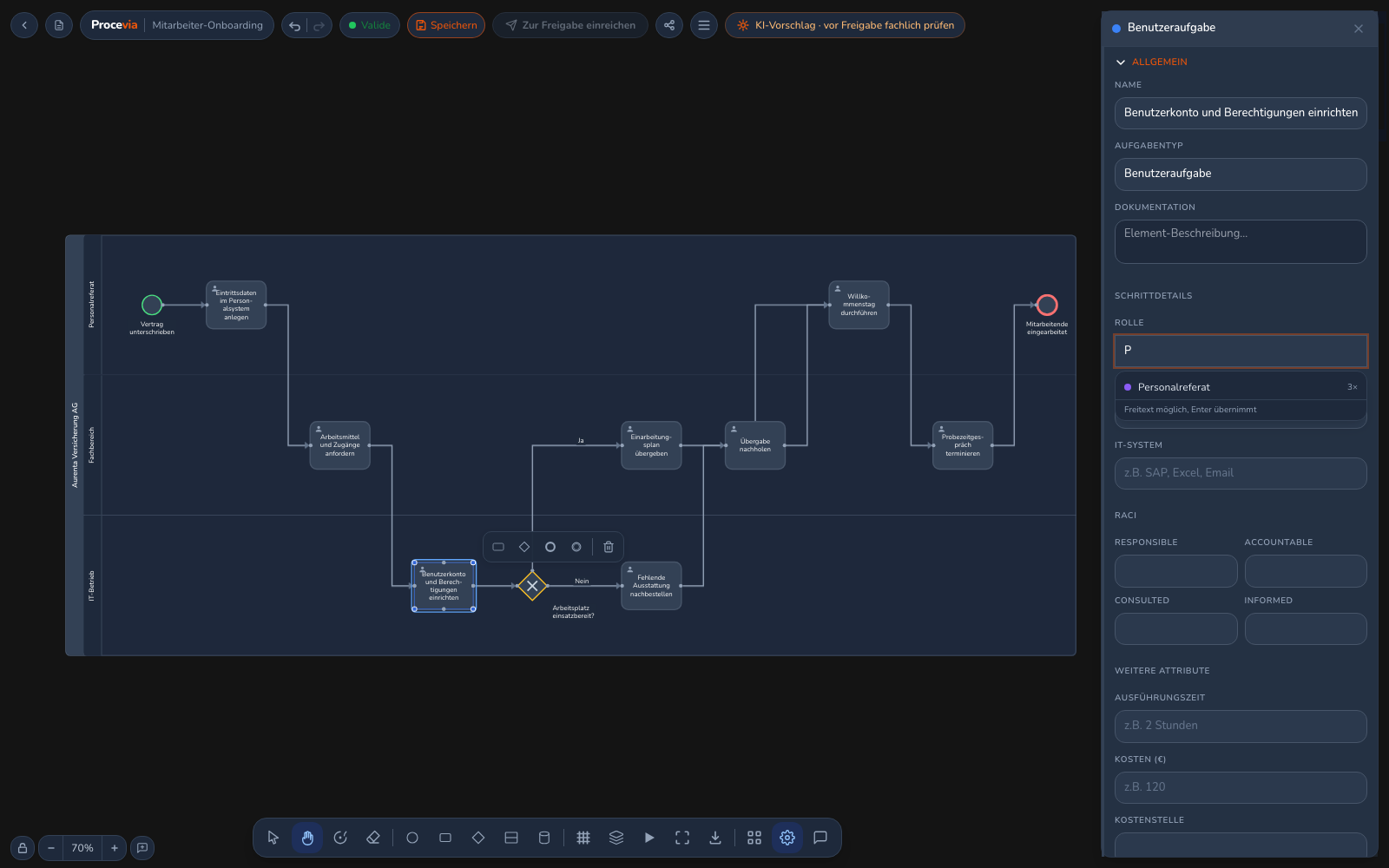This screenshot has width=1389, height=868.
Task: Collapse the ALLGEMEIN section
Action: [x=1152, y=62]
